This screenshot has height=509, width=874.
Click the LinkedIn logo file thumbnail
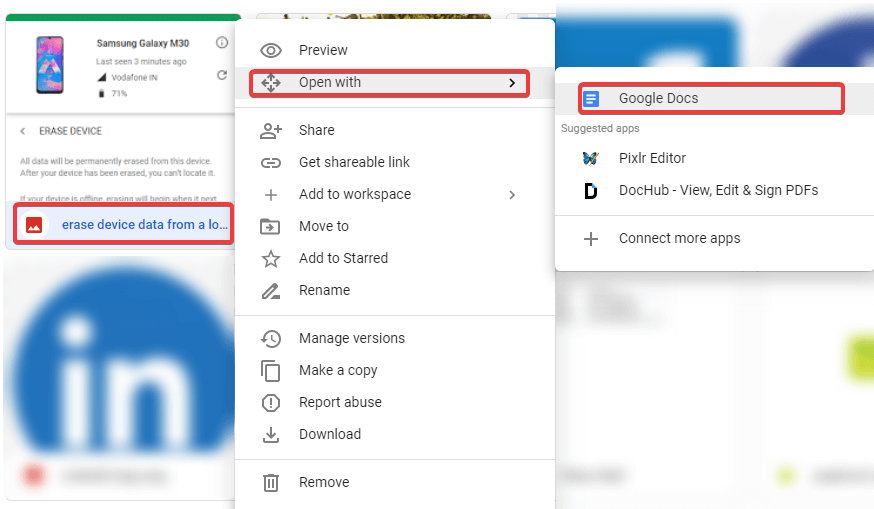[x=119, y=357]
